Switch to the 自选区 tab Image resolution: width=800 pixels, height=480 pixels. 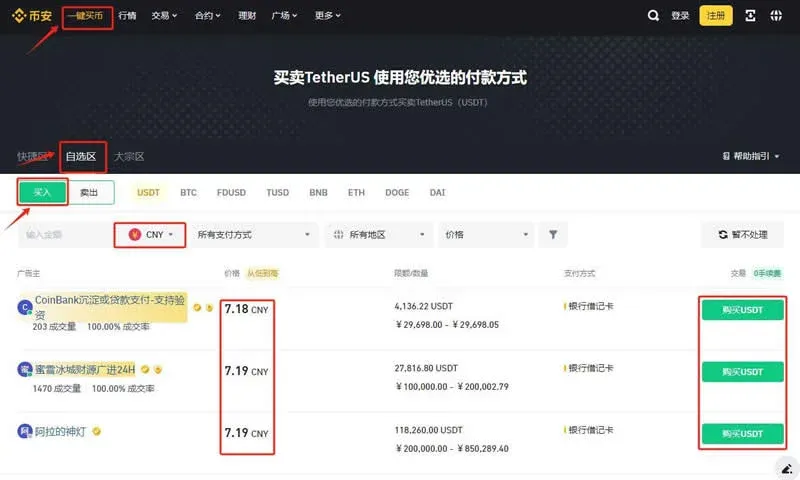tap(81, 156)
